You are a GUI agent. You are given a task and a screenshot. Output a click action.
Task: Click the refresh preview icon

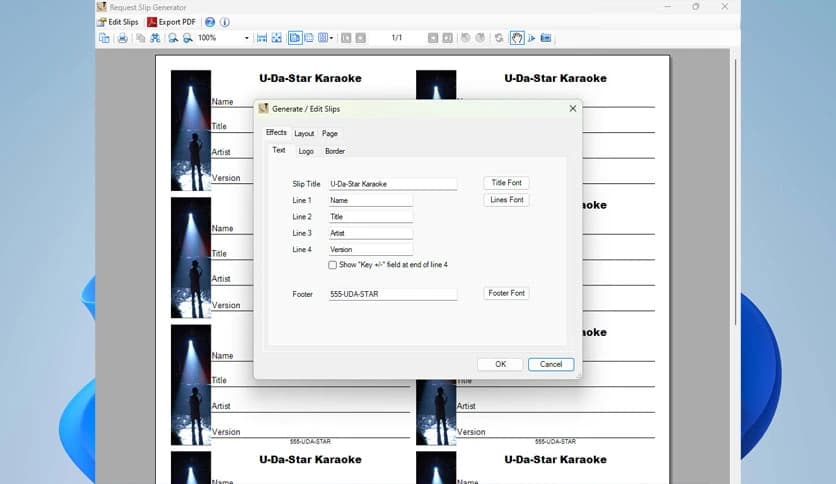point(499,38)
